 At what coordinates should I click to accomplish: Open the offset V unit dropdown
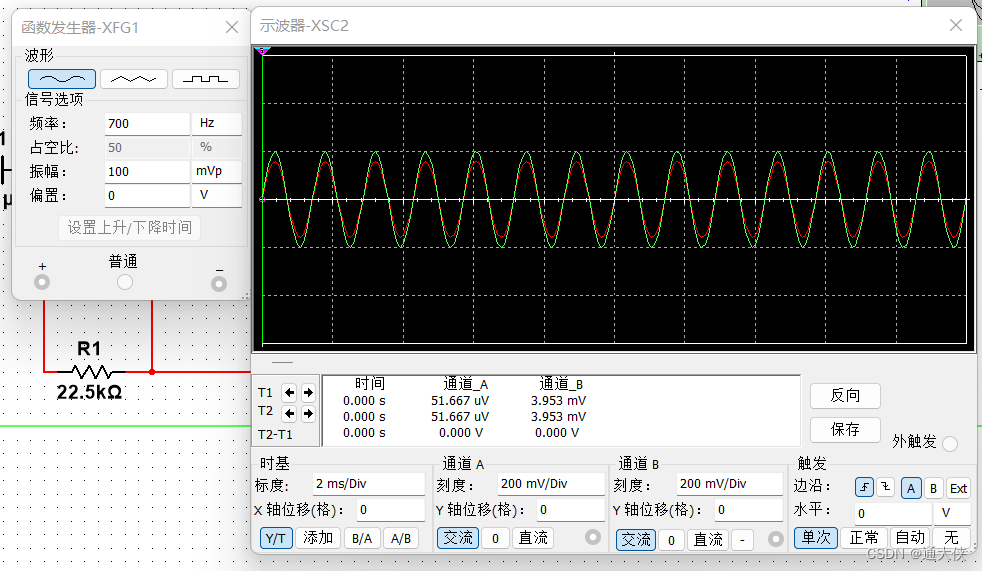pyautogui.click(x=217, y=195)
